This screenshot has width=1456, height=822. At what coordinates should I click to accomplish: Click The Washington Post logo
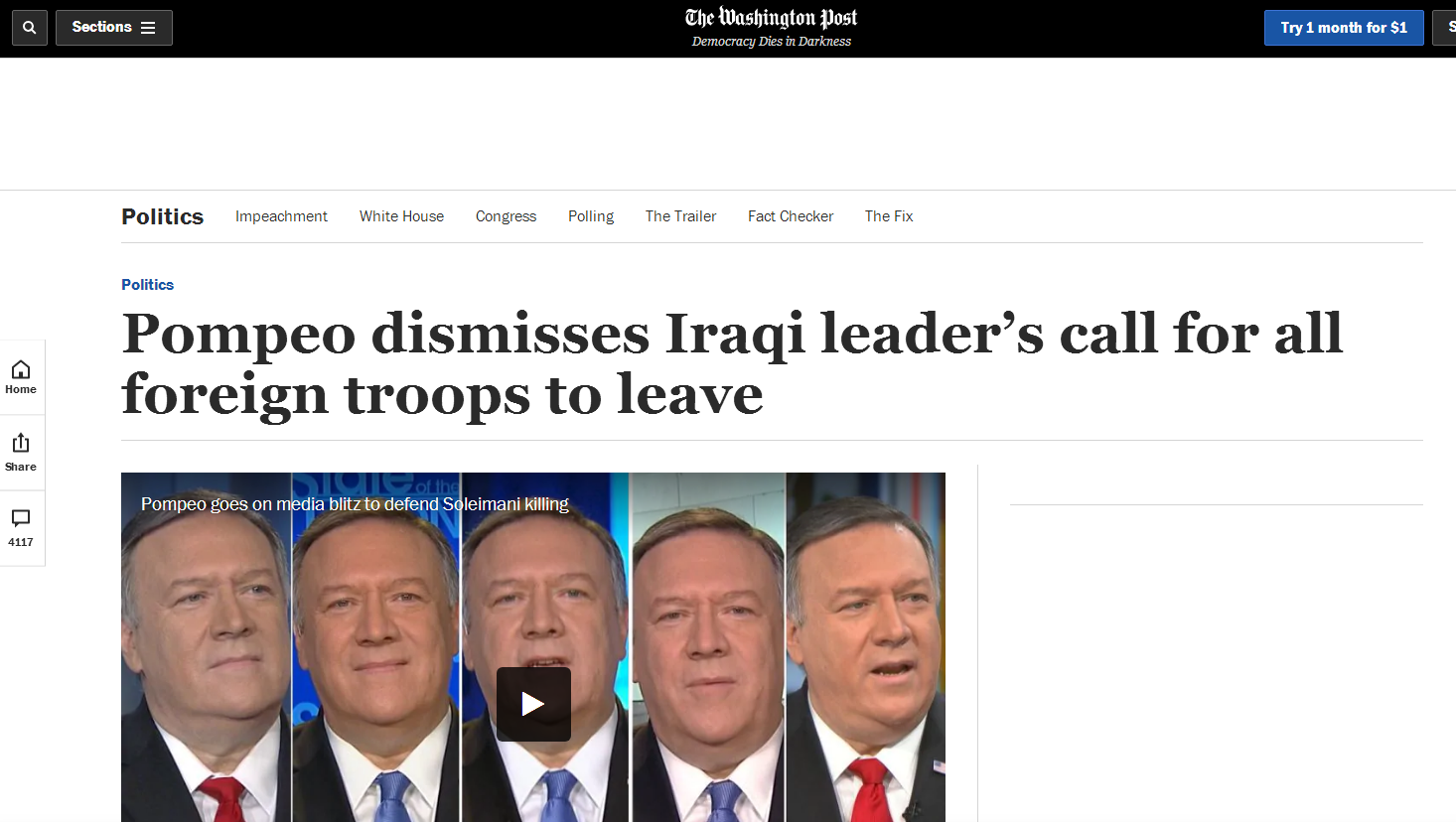(x=772, y=18)
